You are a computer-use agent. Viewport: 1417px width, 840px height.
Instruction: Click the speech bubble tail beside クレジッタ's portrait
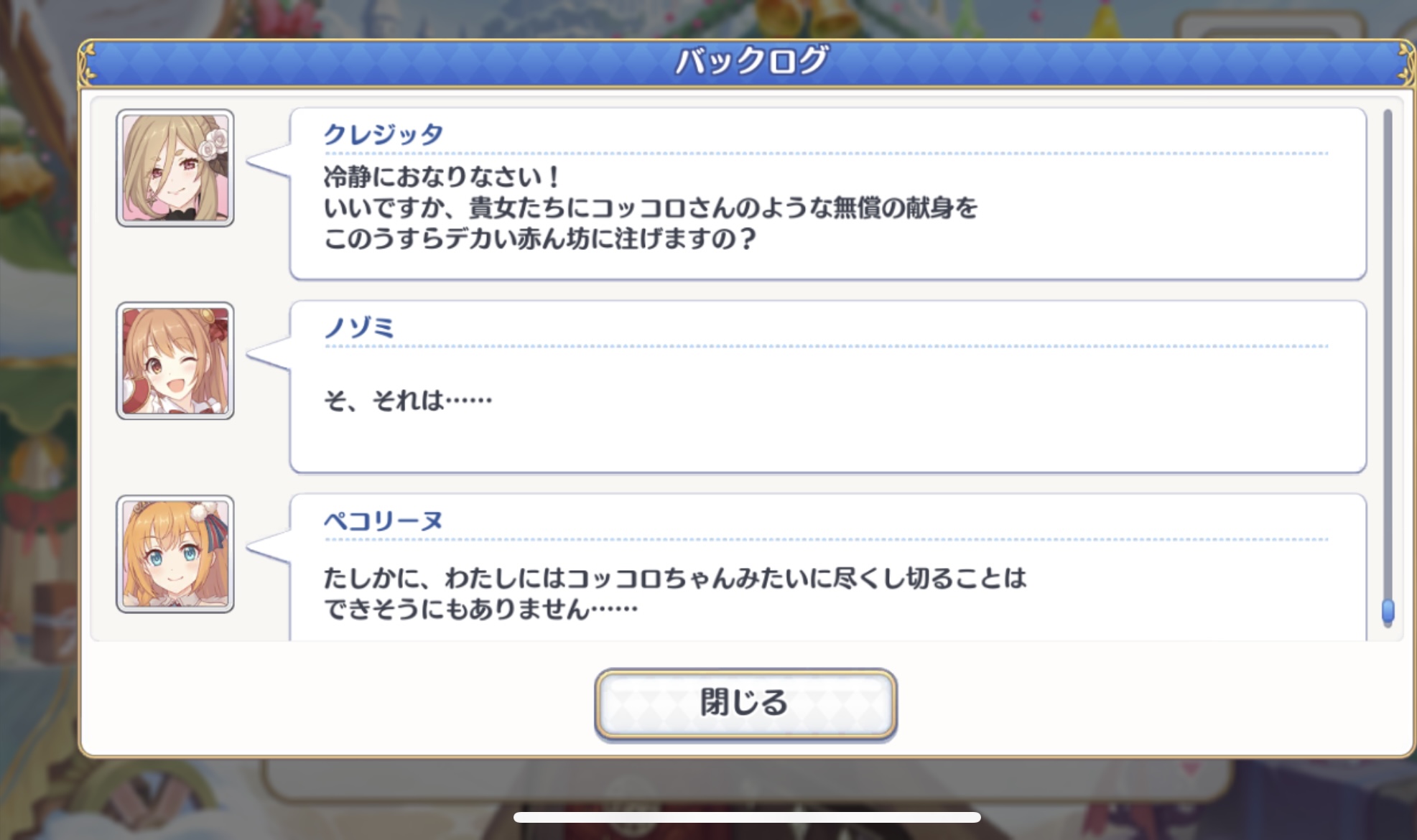269,163
